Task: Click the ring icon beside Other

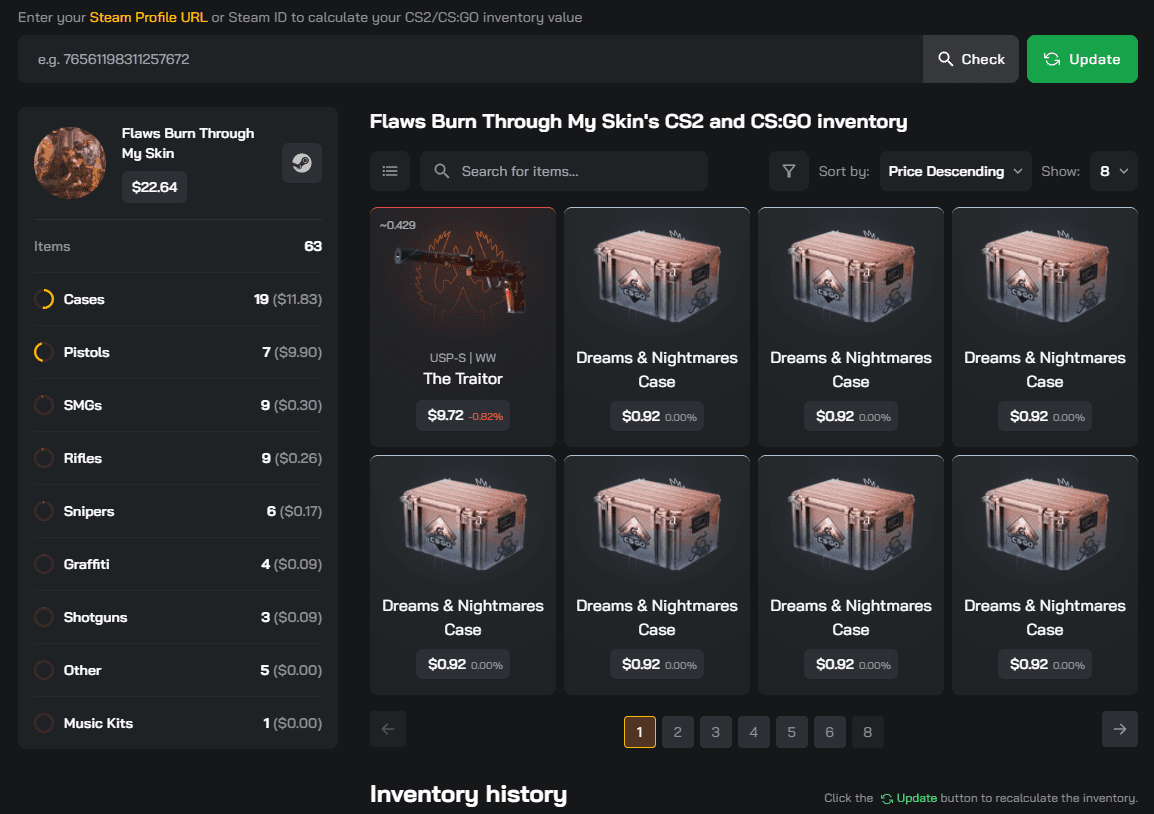Action: click(44, 670)
